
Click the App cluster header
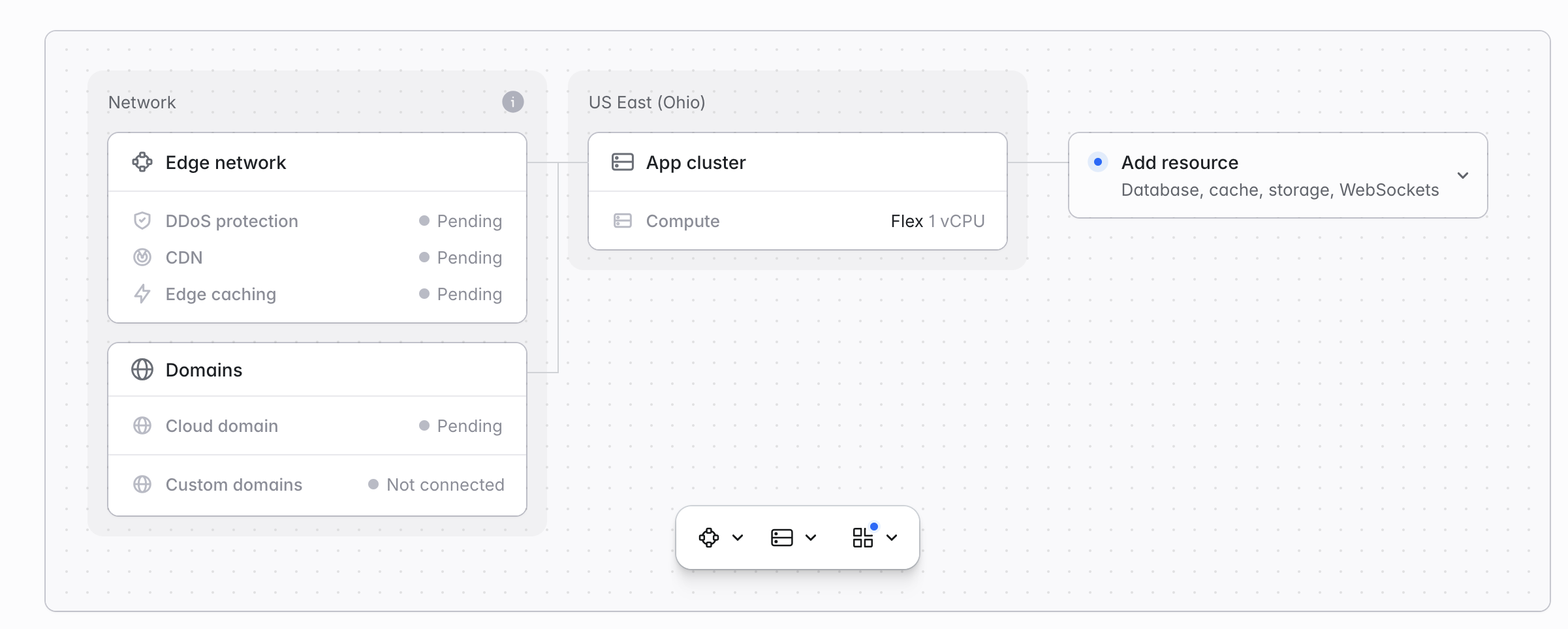click(x=796, y=162)
